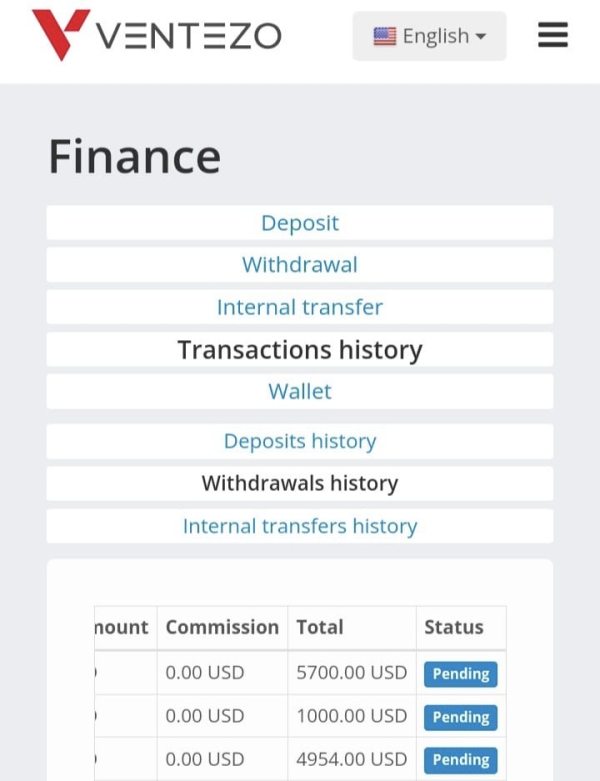This screenshot has width=600, height=781.
Task: Expand the English language dropdown
Action: click(429, 36)
